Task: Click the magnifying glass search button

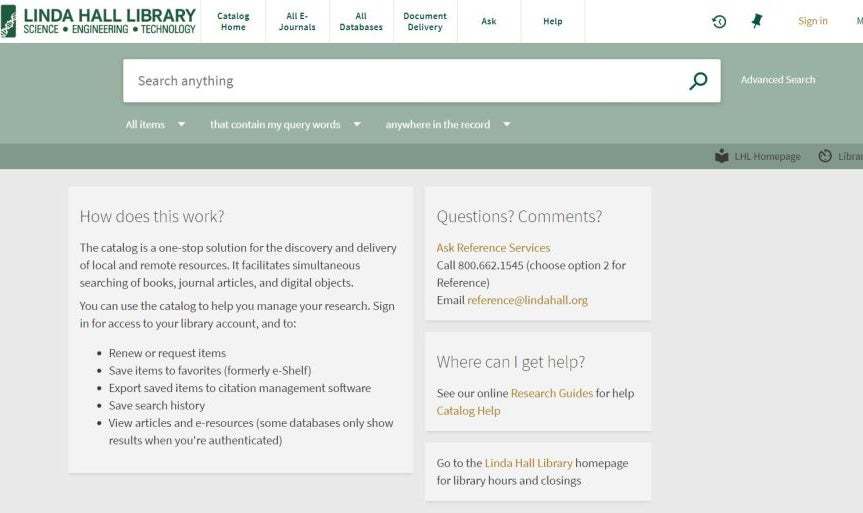Action: point(698,81)
